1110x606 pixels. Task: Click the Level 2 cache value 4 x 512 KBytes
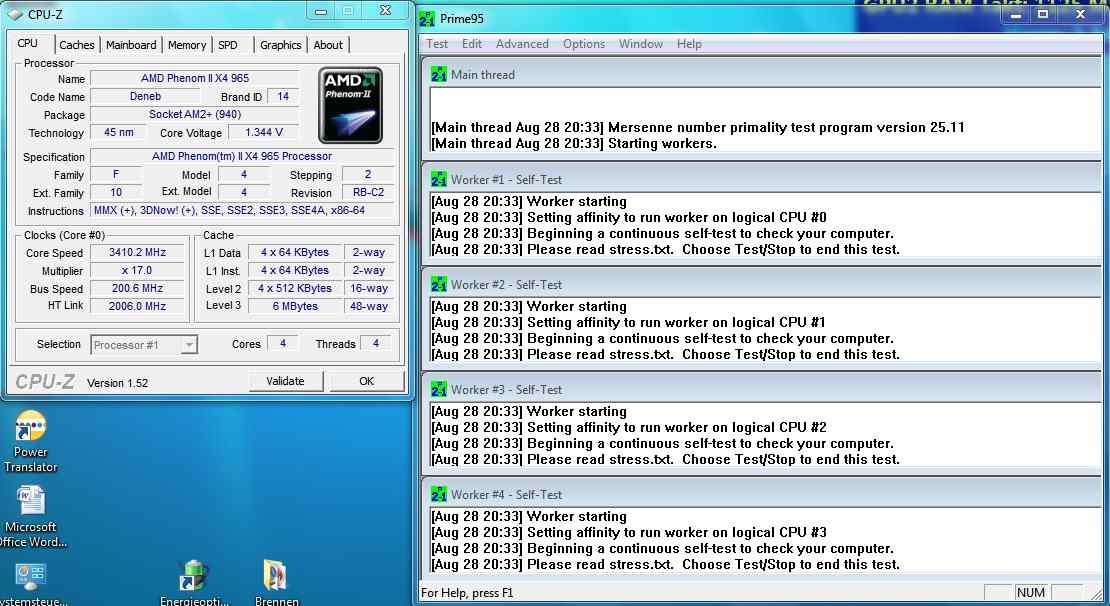[294, 288]
